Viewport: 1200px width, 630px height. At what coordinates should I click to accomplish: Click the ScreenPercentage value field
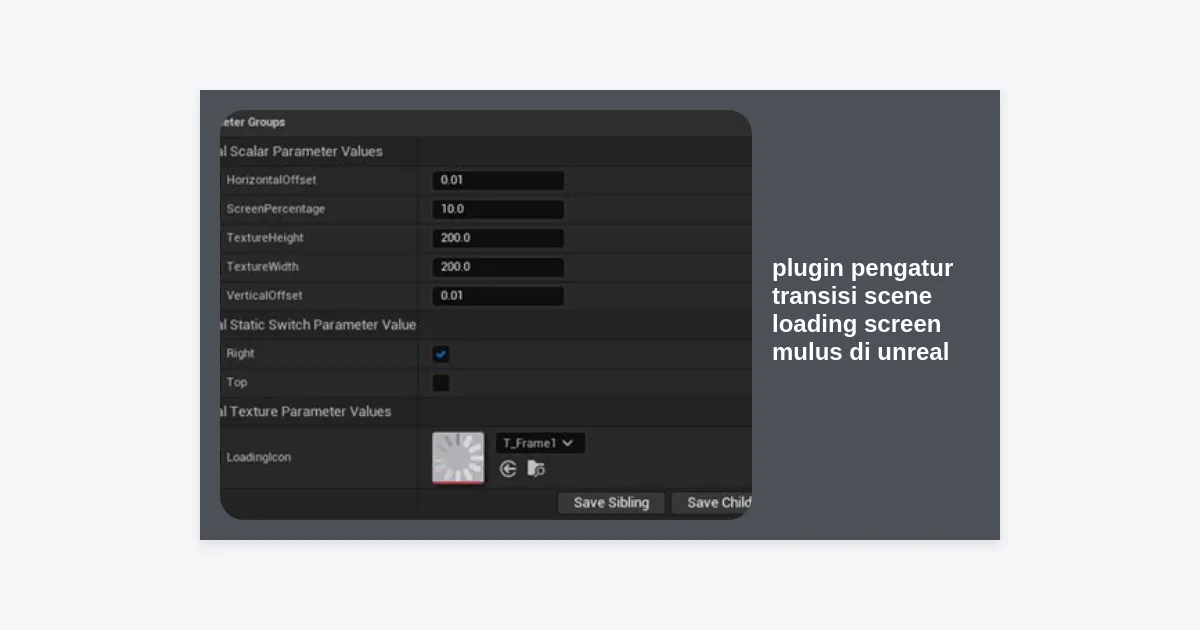click(498, 210)
